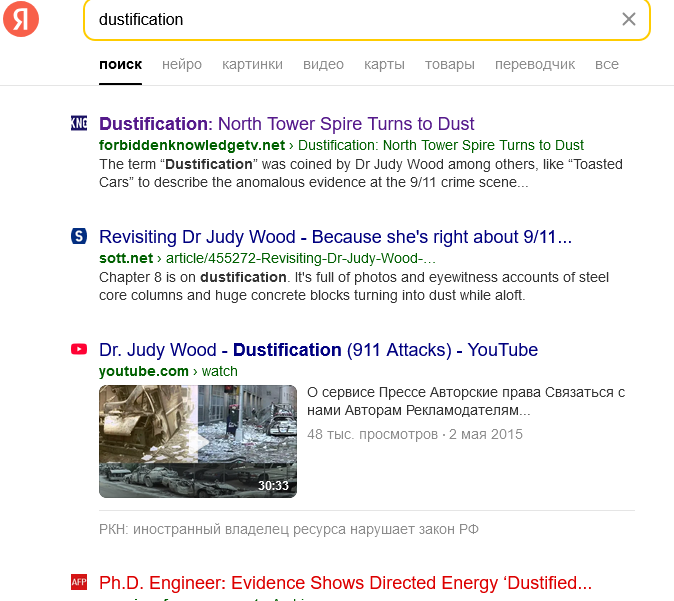The height and width of the screenshot is (601, 674).
Task: Click the forbiddenknowledgetv favicon
Action: (79, 123)
